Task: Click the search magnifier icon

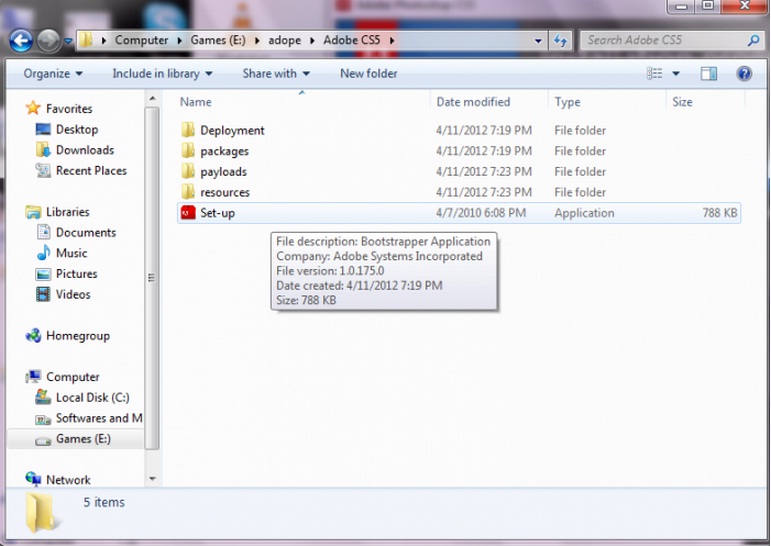Action: coord(753,41)
